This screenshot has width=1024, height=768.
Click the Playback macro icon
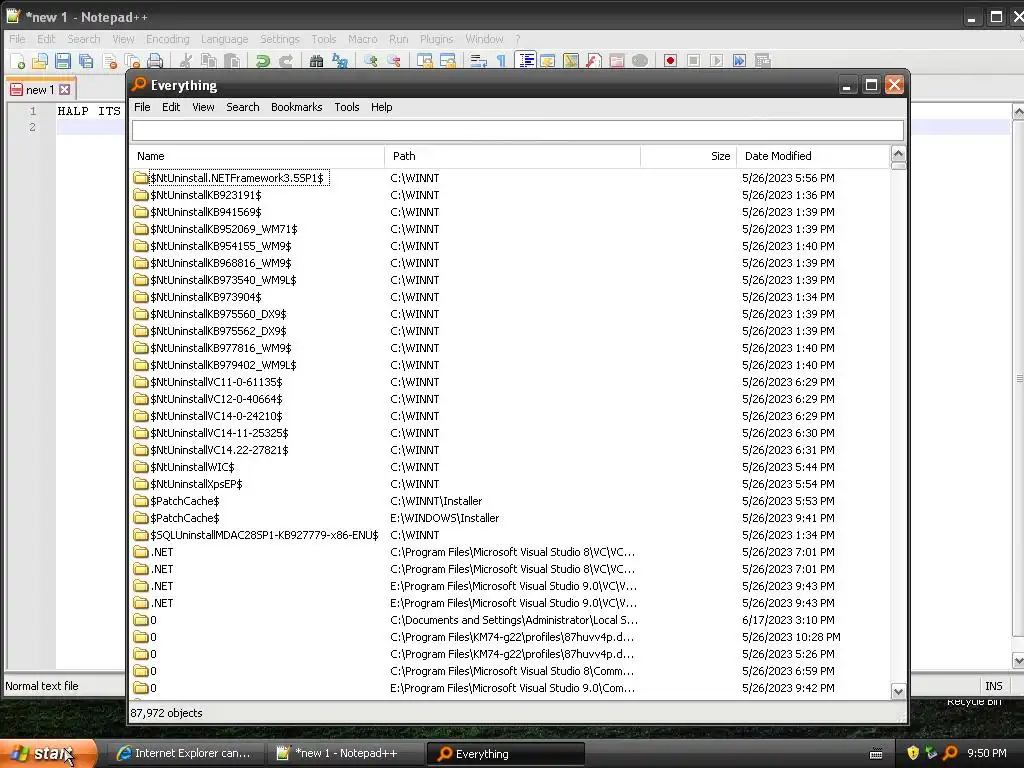(x=716, y=61)
